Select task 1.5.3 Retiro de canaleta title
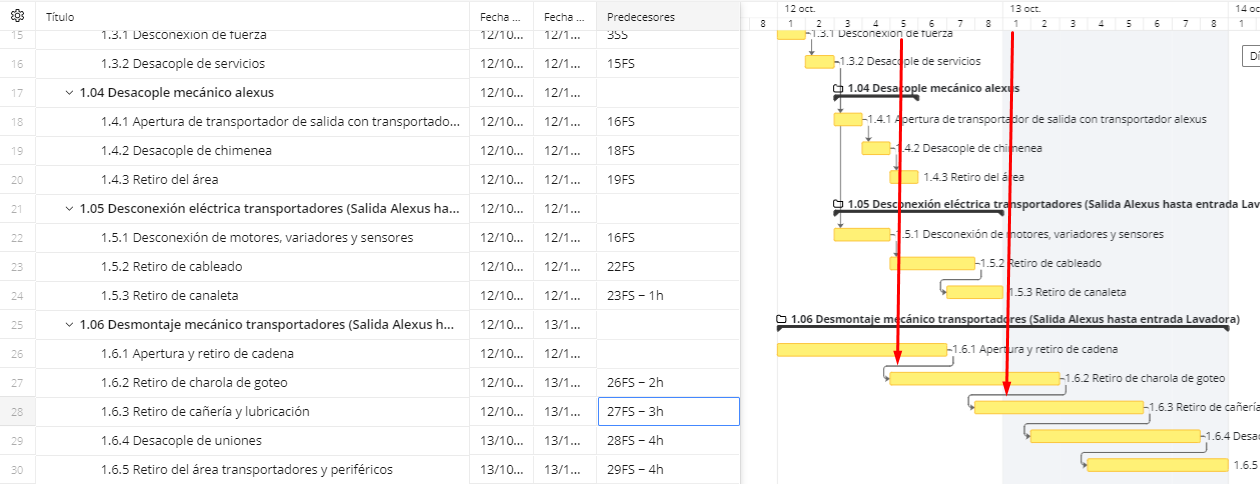Viewport: 1260px width, 484px height. pos(169,296)
